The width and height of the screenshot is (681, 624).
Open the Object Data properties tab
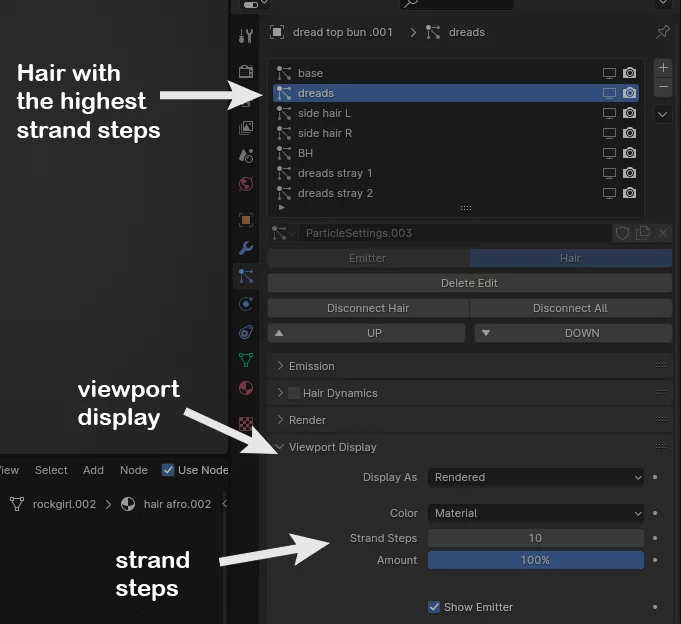point(246,360)
